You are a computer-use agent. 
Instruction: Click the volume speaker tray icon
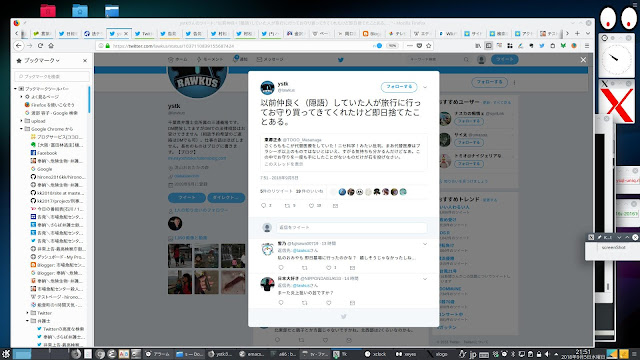[x=547, y=354]
